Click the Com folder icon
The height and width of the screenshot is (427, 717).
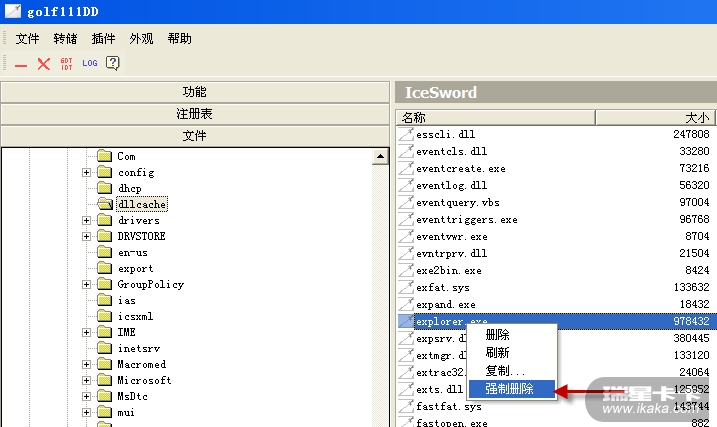pyautogui.click(x=105, y=156)
